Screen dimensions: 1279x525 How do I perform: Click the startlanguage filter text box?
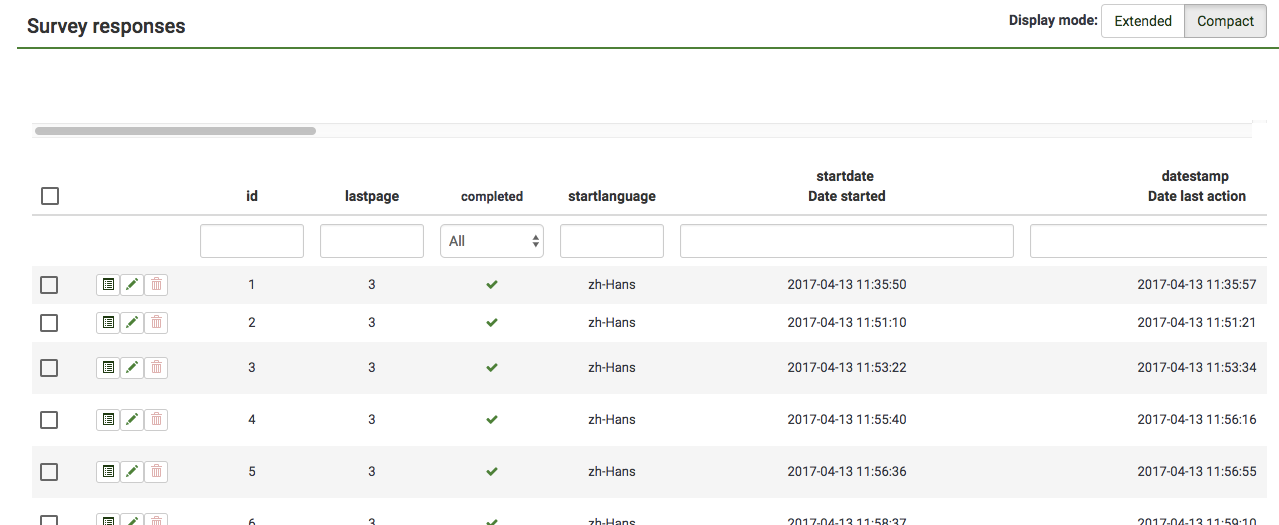coord(611,241)
